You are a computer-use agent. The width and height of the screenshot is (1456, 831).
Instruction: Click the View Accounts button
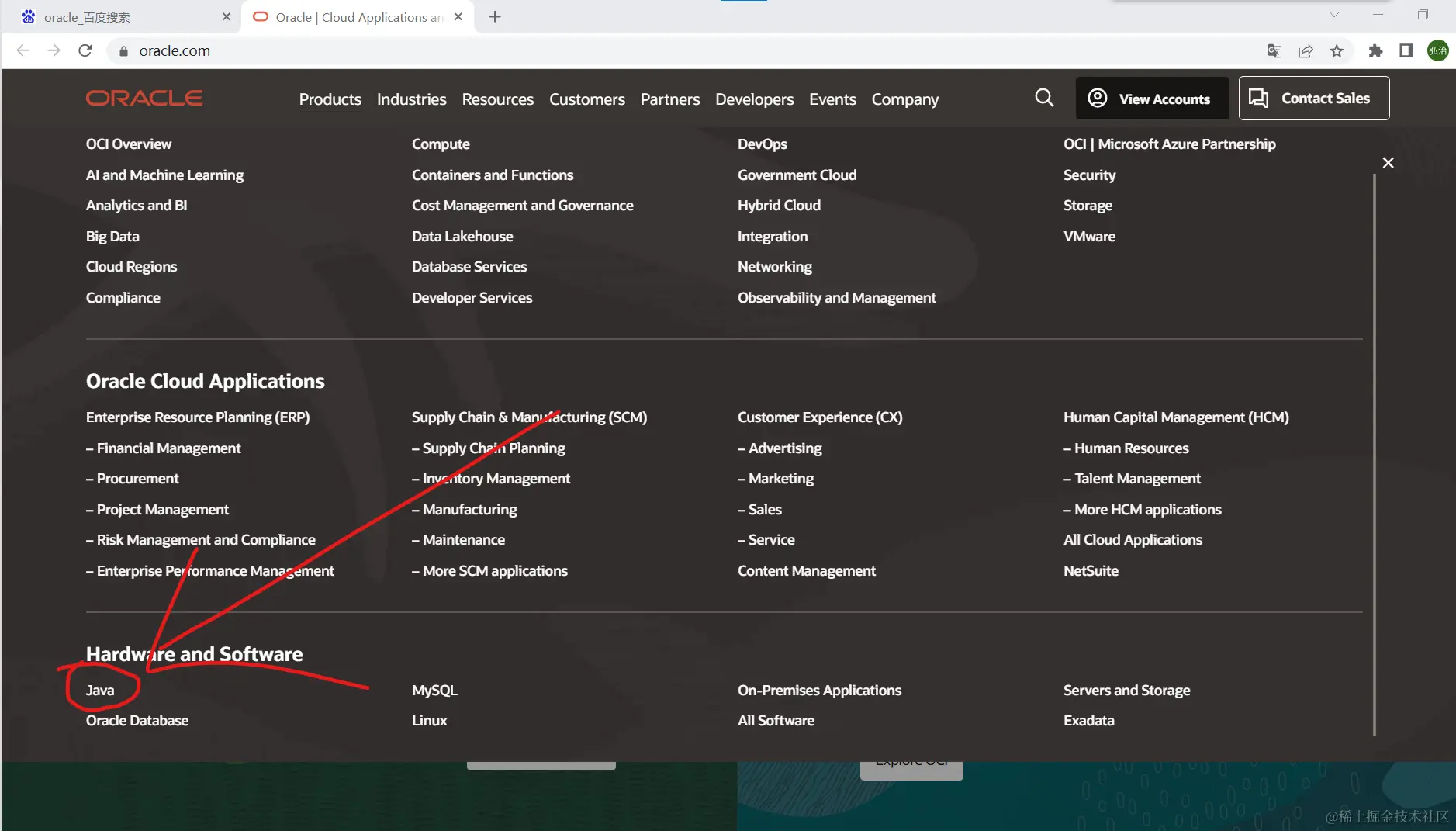(x=1152, y=98)
